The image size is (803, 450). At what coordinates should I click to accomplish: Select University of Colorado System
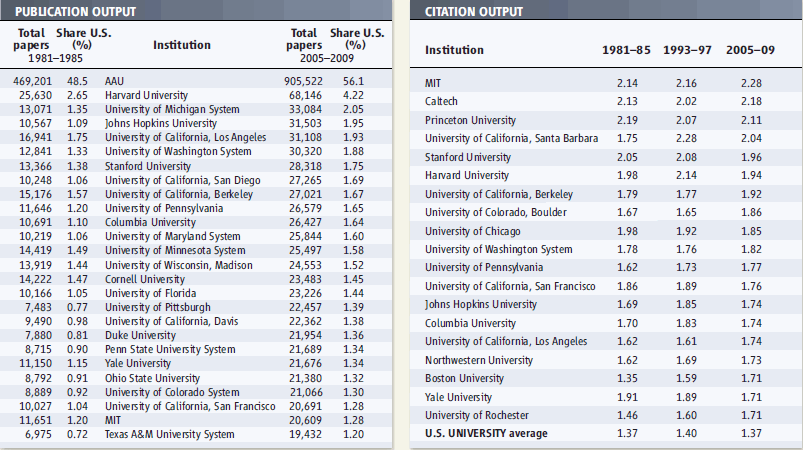tap(172, 392)
